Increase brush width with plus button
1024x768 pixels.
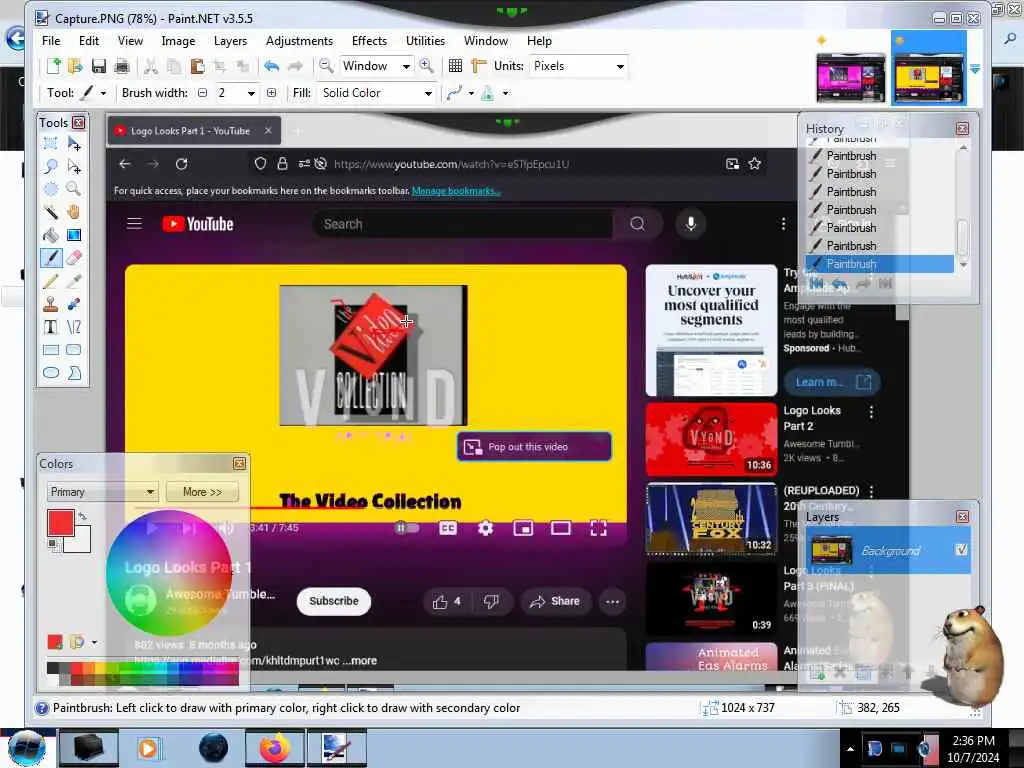(271, 93)
